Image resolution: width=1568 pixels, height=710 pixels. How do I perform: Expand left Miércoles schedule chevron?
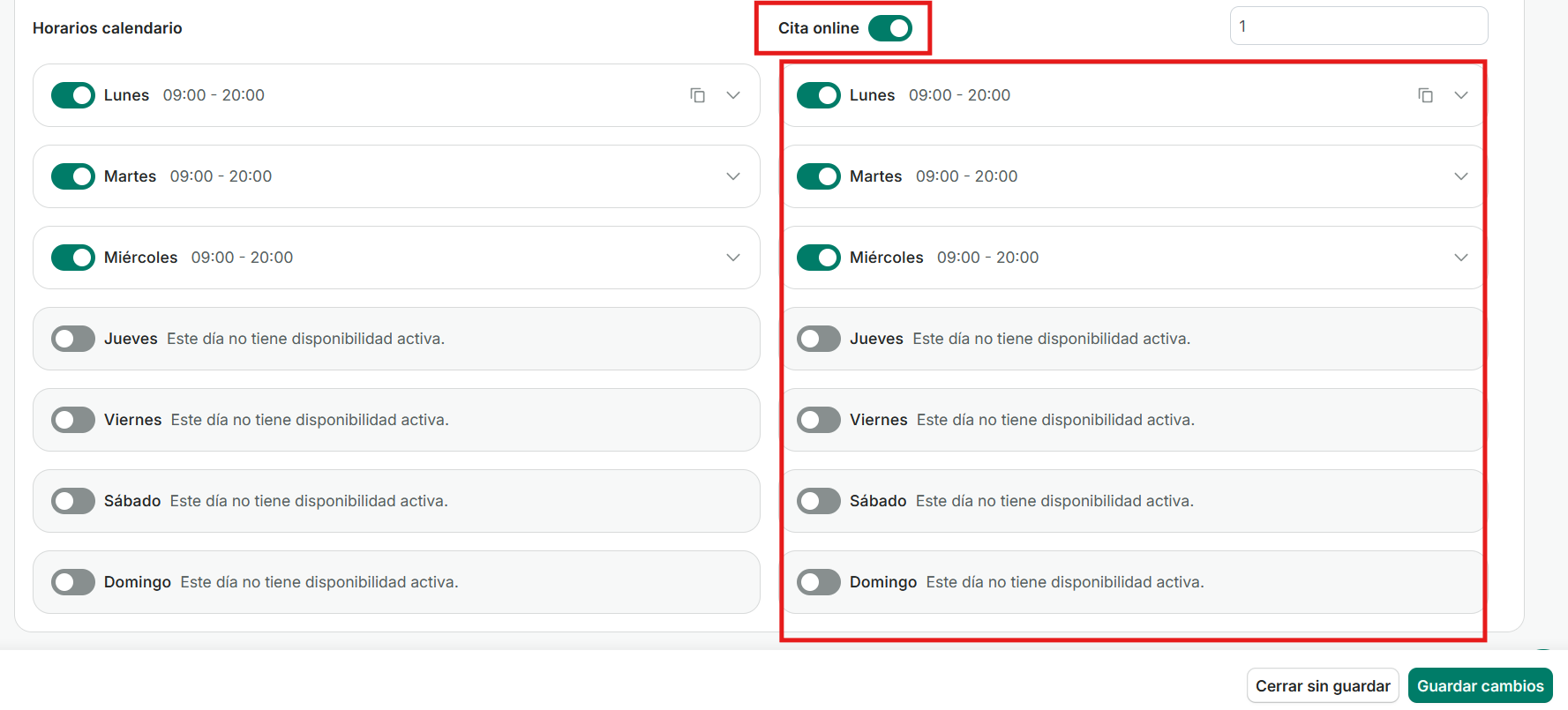(733, 258)
